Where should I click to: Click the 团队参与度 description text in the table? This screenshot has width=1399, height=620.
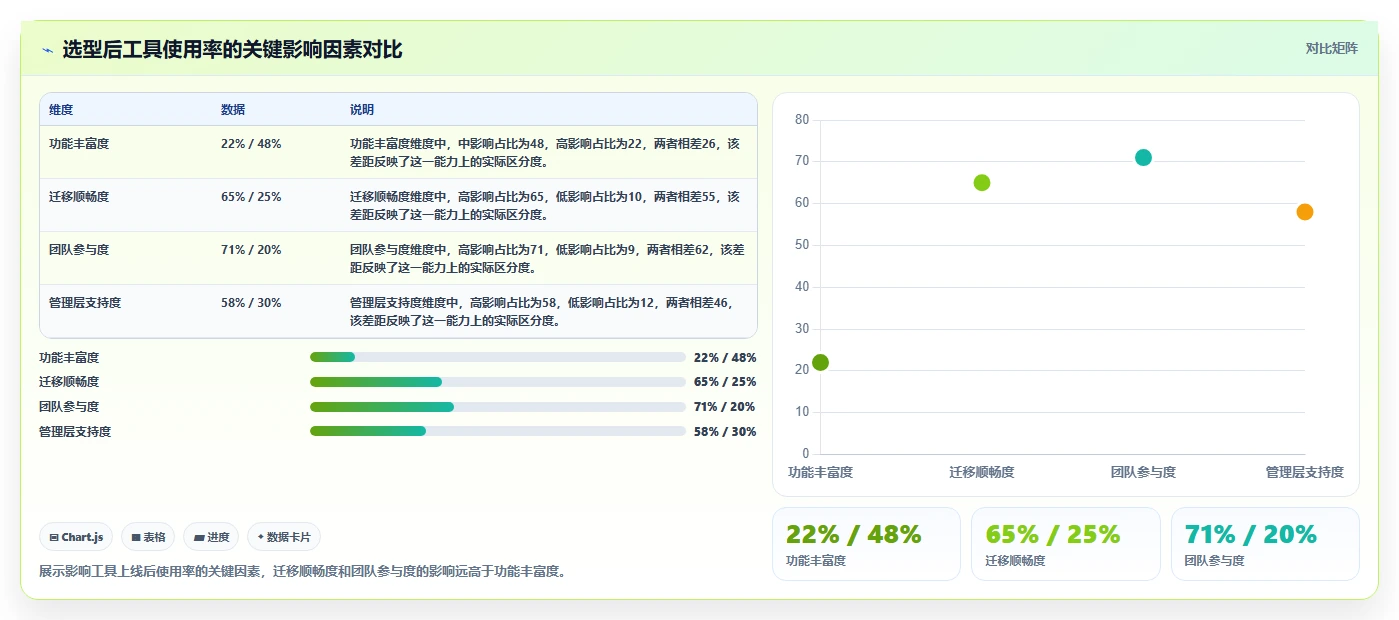tap(547, 258)
